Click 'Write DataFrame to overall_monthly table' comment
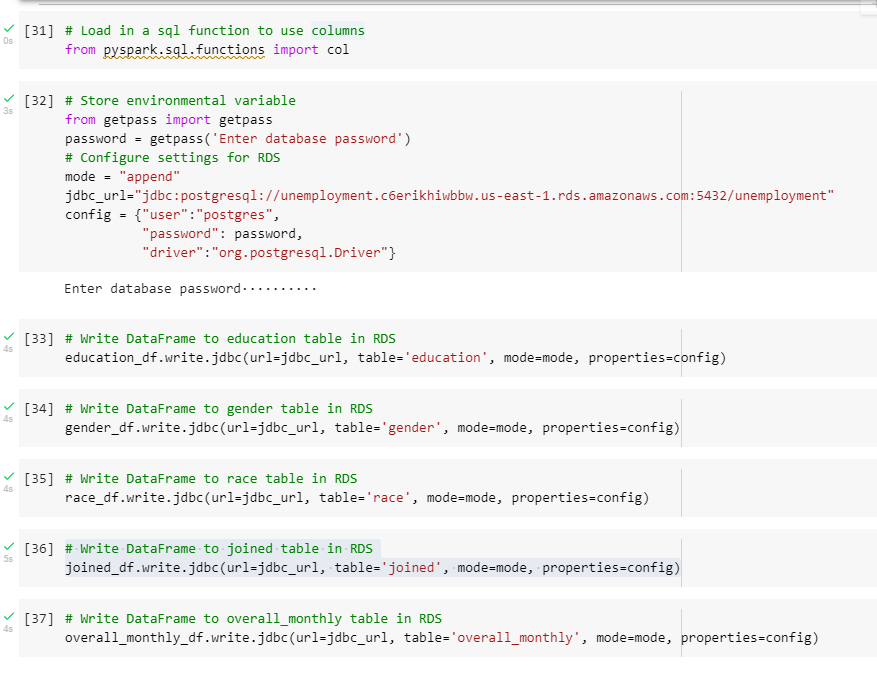Image resolution: width=877 pixels, height=675 pixels. pyautogui.click(x=253, y=619)
